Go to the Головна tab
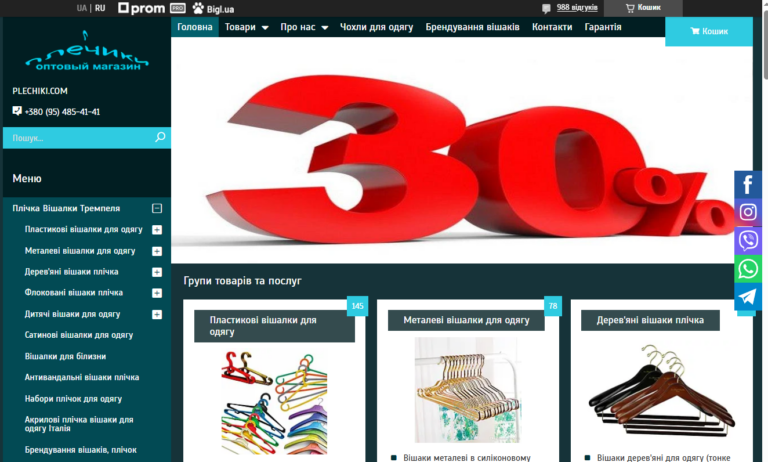Screen dimensions: 768x462 tap(195, 27)
